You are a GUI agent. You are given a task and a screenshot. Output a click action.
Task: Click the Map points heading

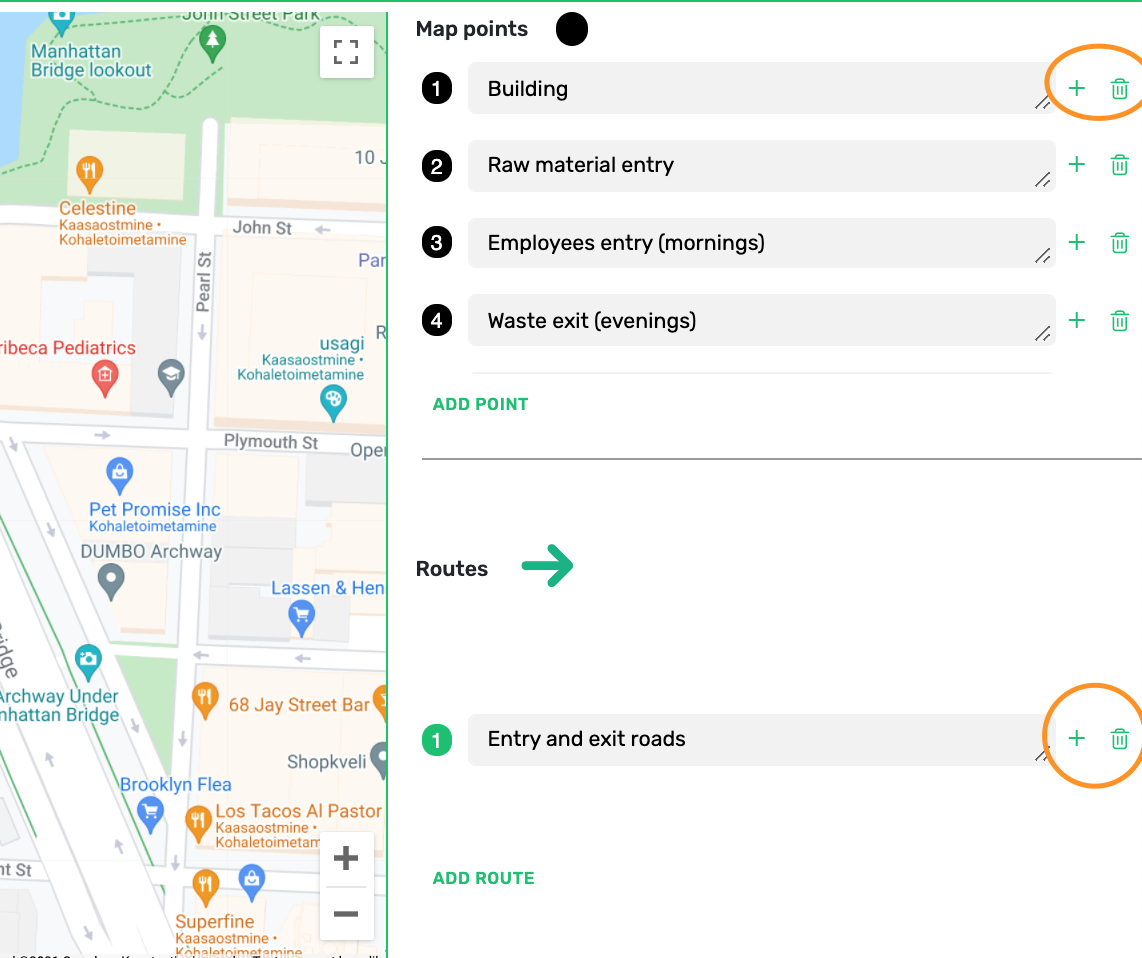[x=472, y=29]
